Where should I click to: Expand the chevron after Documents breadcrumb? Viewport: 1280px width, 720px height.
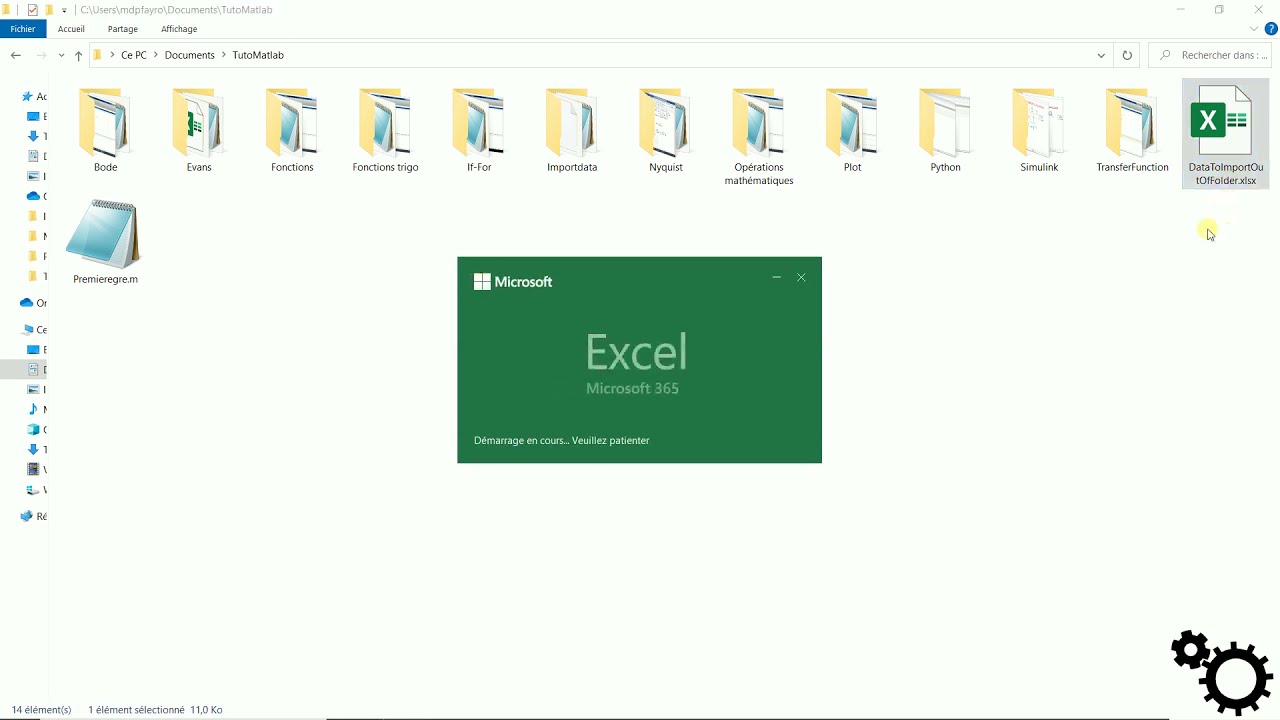(223, 55)
